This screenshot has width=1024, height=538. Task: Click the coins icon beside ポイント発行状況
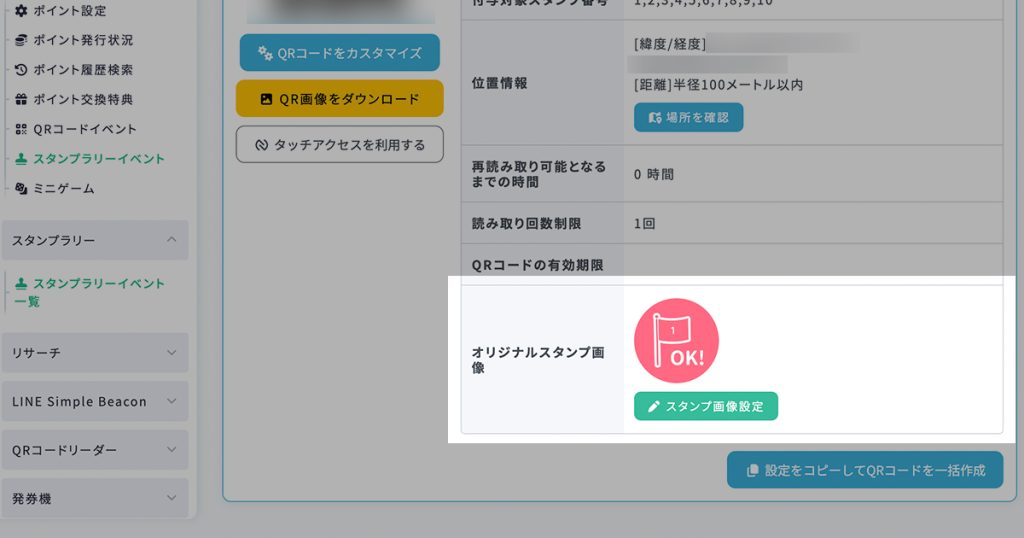click(21, 41)
